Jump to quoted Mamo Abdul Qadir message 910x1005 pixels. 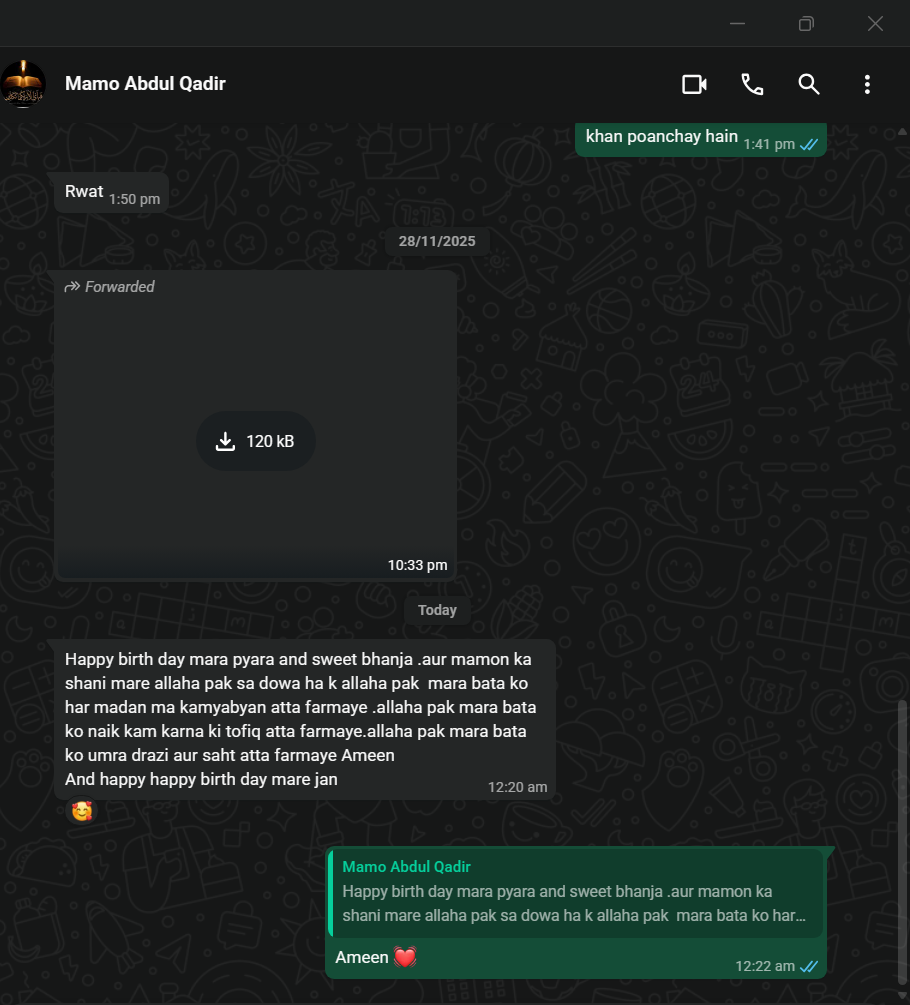(x=575, y=892)
